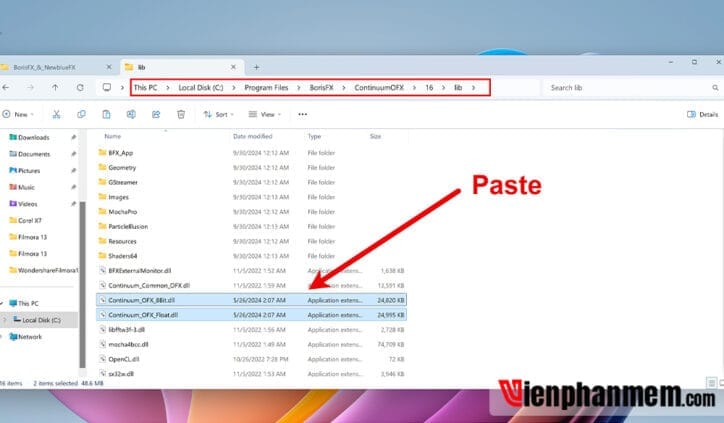Go up one folder level
Viewport: 724px width, 423px height.
55,87
